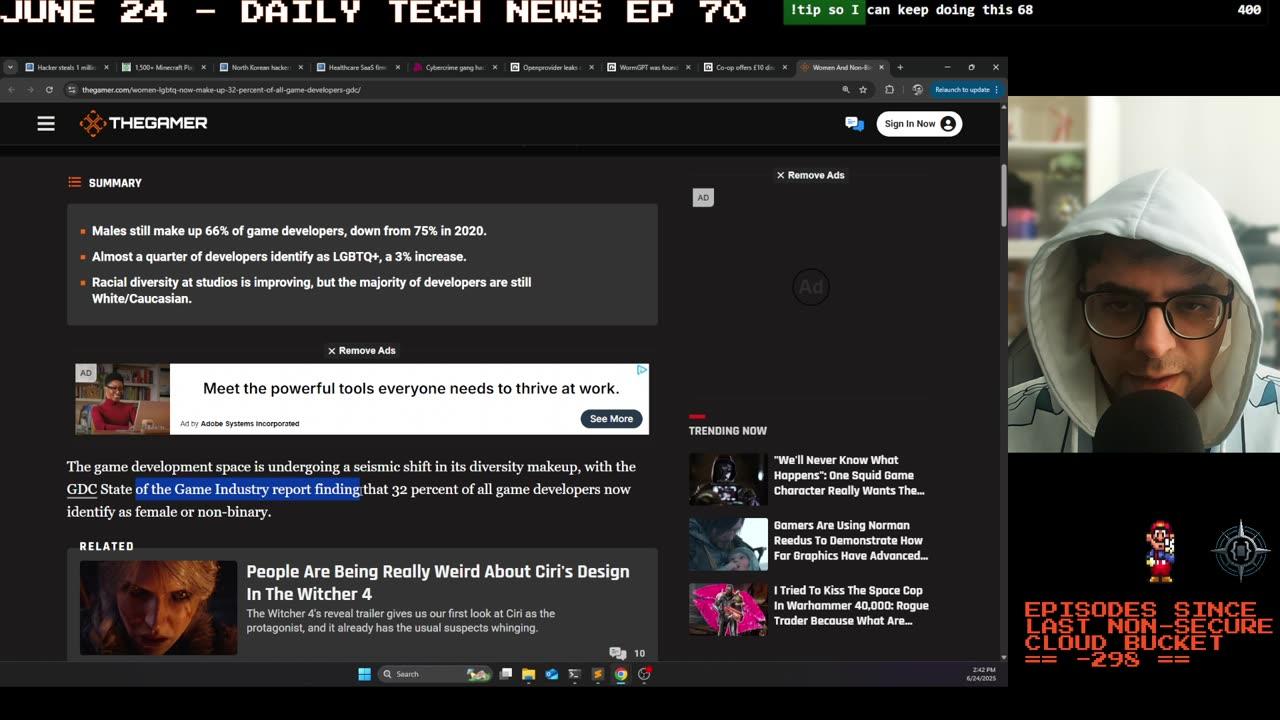Screen dimensions: 1280x720
Task: Open the Norman Reedus graphics trending article
Action: [850, 541]
